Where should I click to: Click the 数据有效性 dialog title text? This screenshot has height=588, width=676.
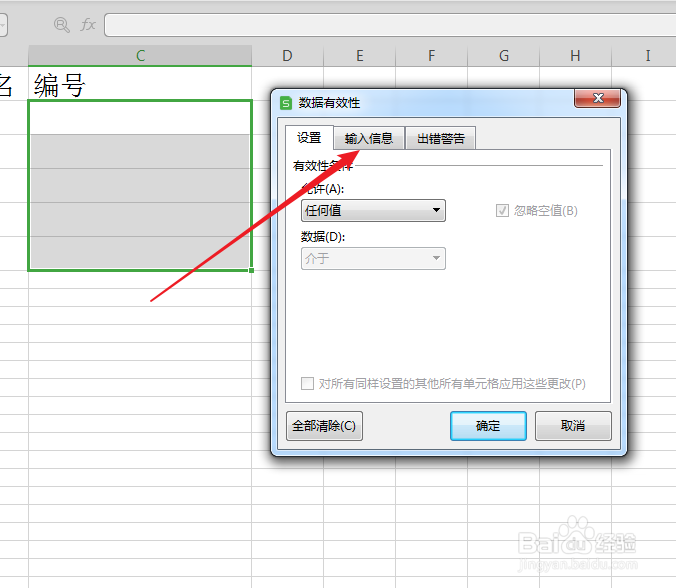[x=329, y=103]
